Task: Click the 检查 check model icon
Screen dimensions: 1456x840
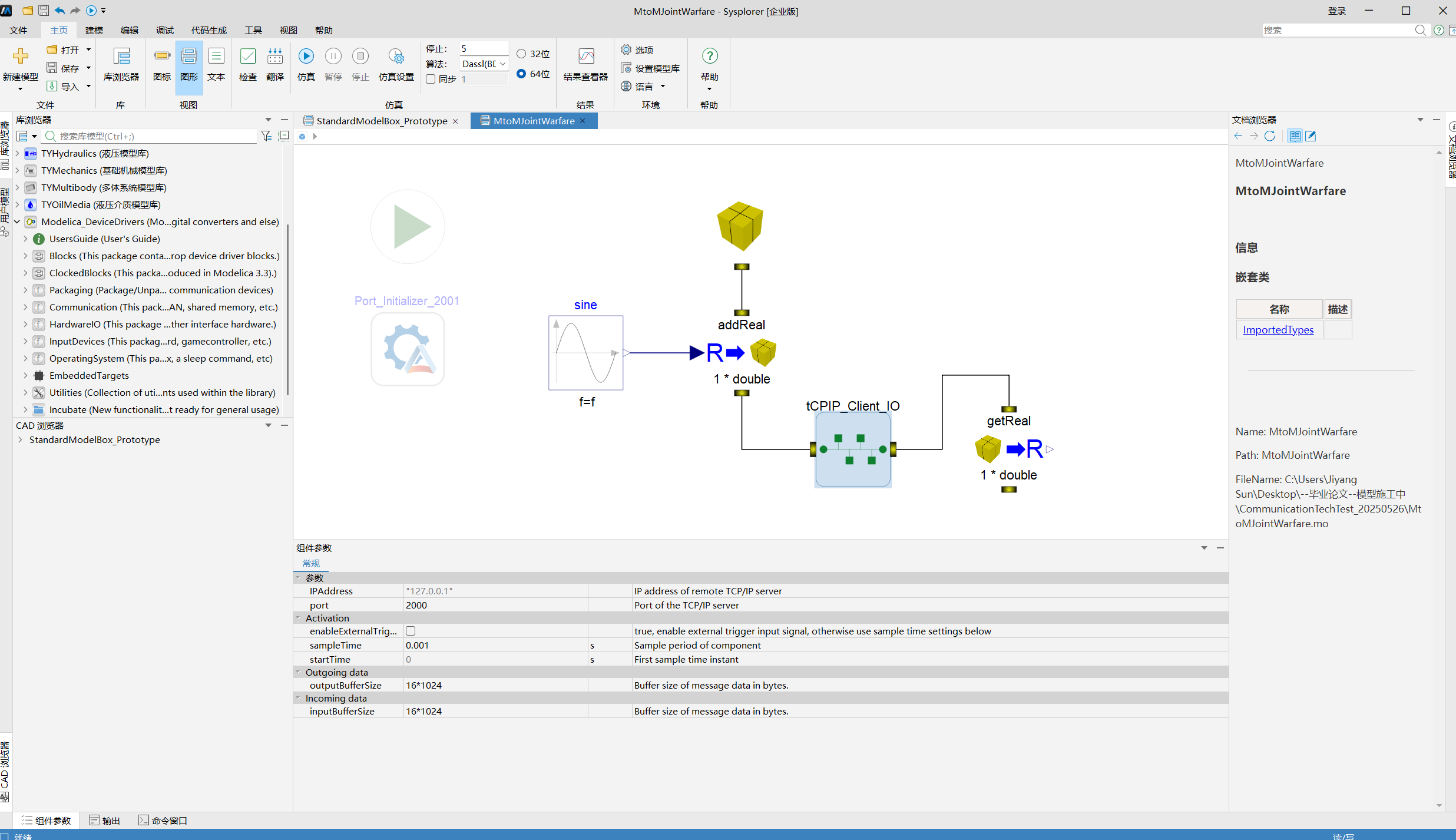Action: 247,64
